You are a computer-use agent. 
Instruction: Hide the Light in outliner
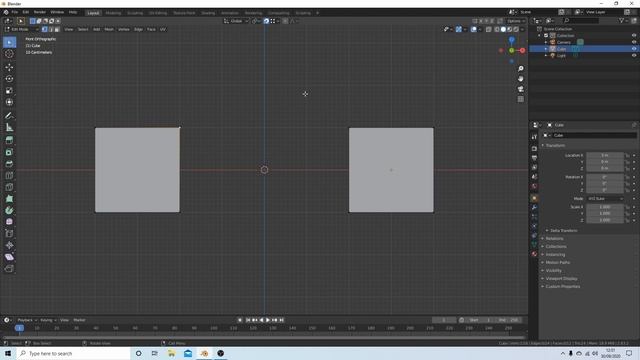click(x=634, y=55)
